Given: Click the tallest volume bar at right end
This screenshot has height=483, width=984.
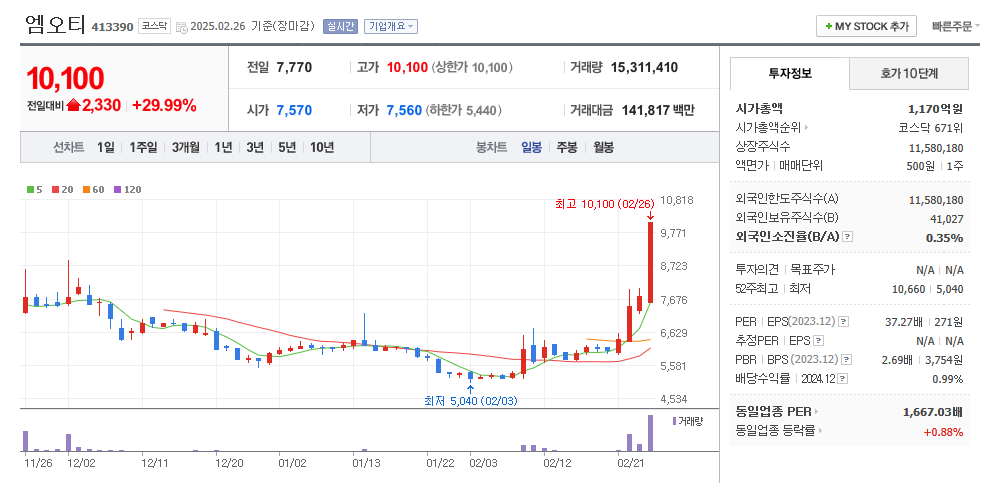Looking at the screenshot, I should point(651,433).
